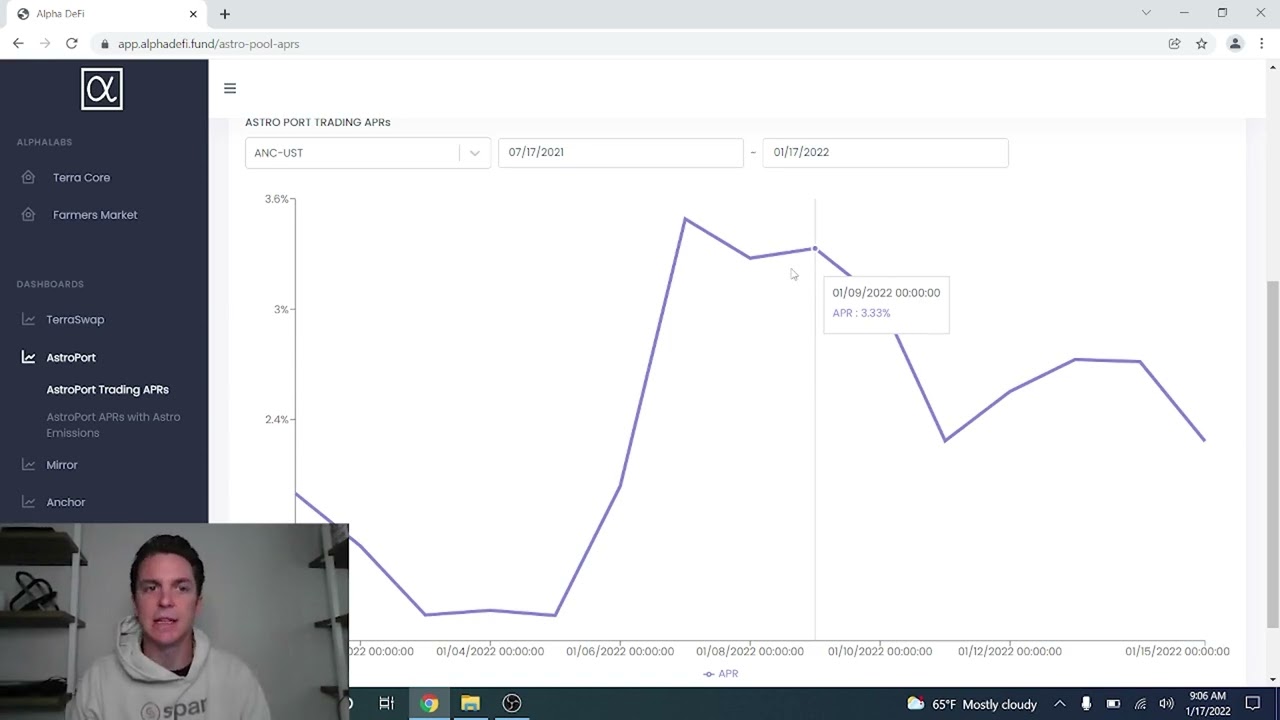Click the microphone tray icon
Viewport: 1280px width, 720px height.
pos(1086,704)
